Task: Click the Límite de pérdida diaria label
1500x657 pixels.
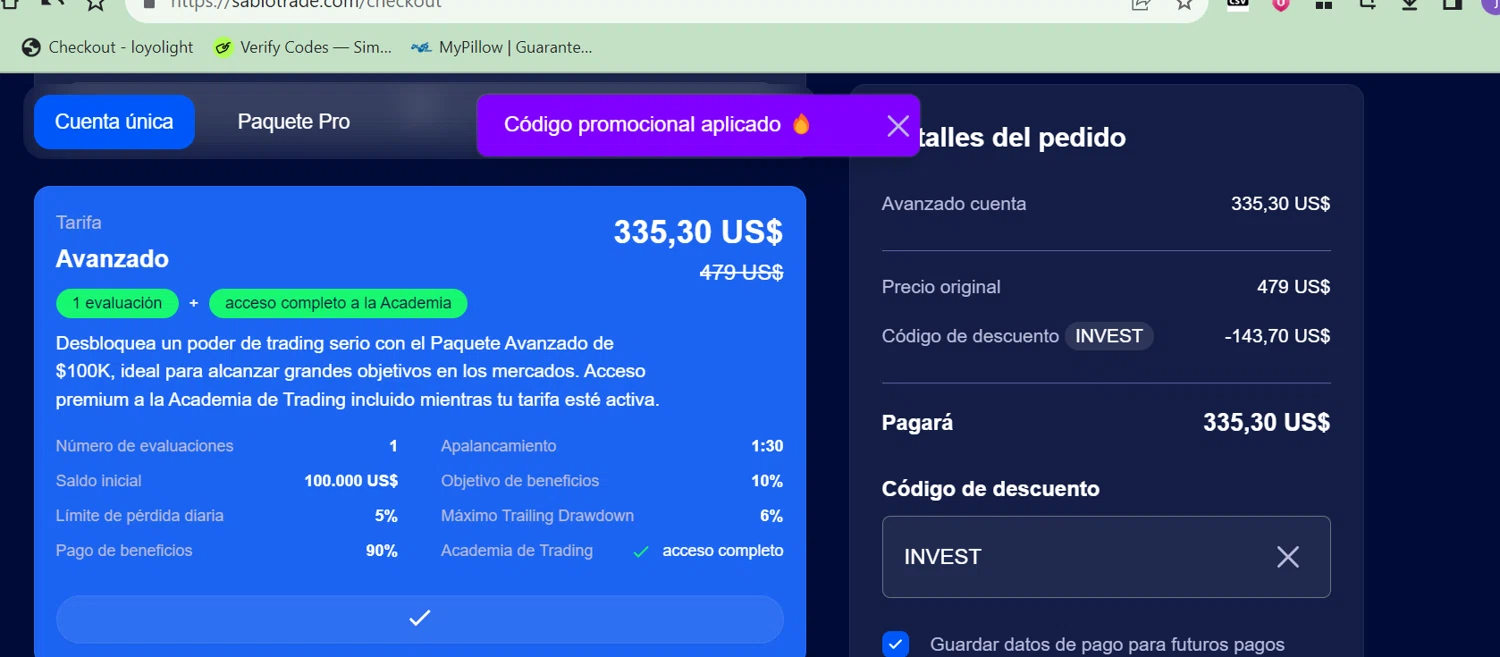Action: (140, 516)
